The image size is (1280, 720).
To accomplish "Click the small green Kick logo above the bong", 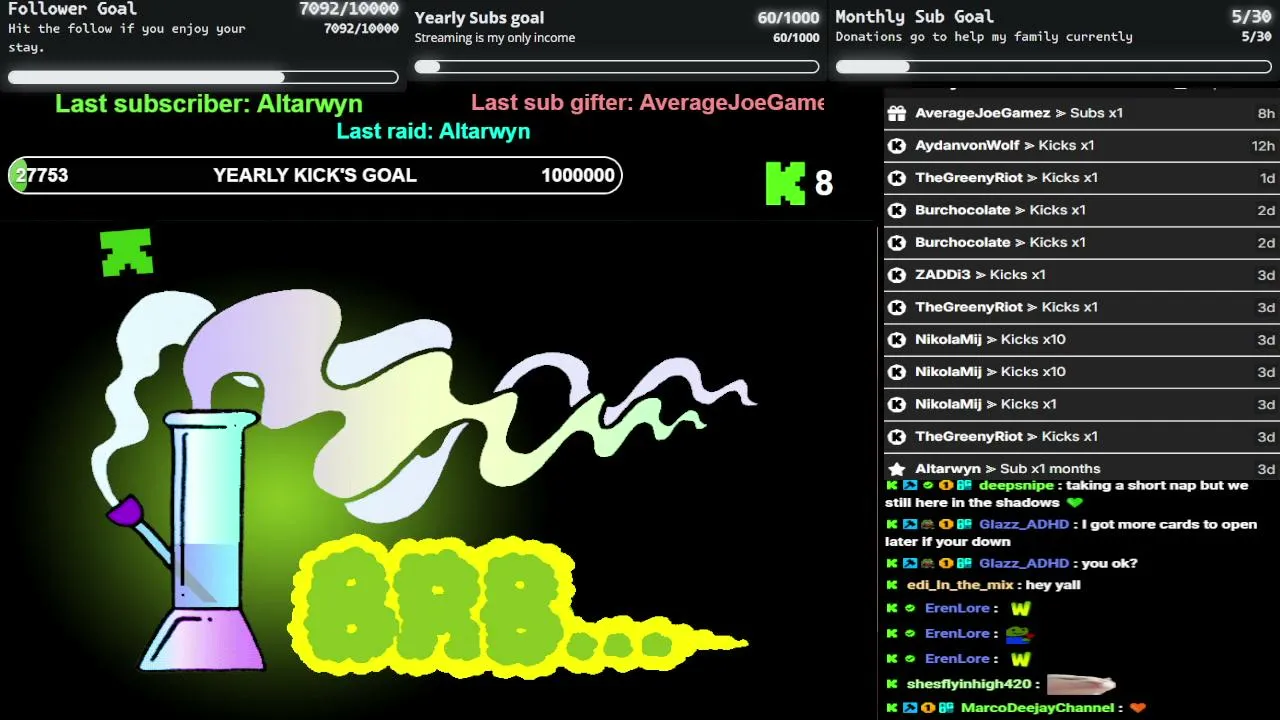I will pos(127,252).
